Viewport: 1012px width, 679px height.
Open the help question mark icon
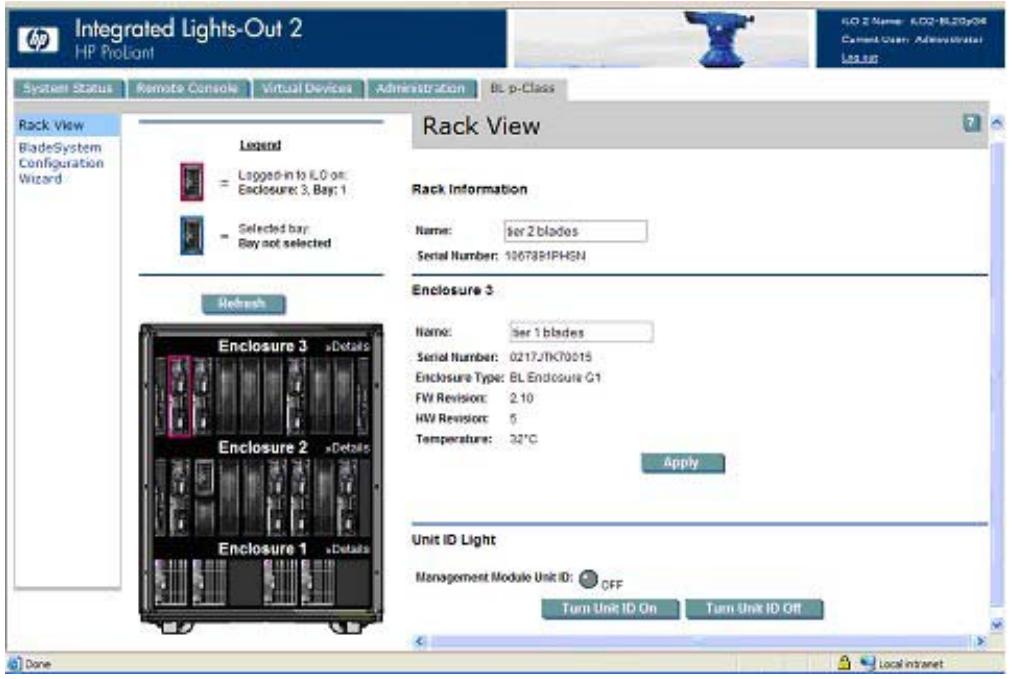pos(971,123)
